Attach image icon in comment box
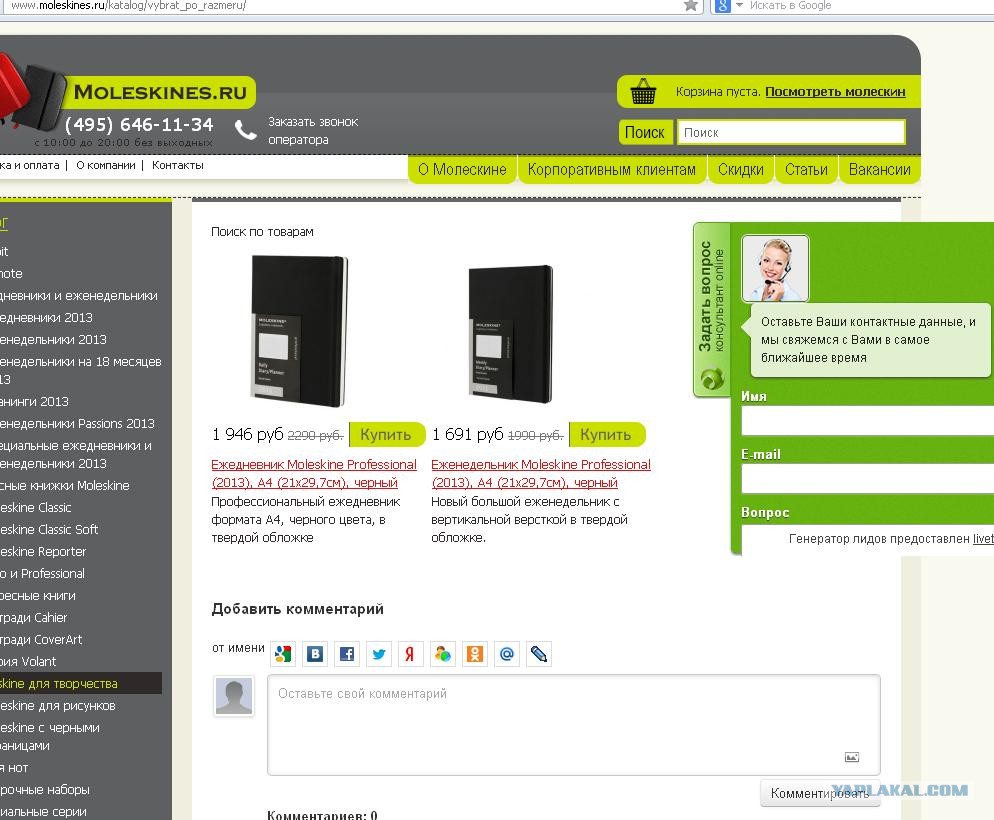The width and height of the screenshot is (994, 820). (x=852, y=757)
